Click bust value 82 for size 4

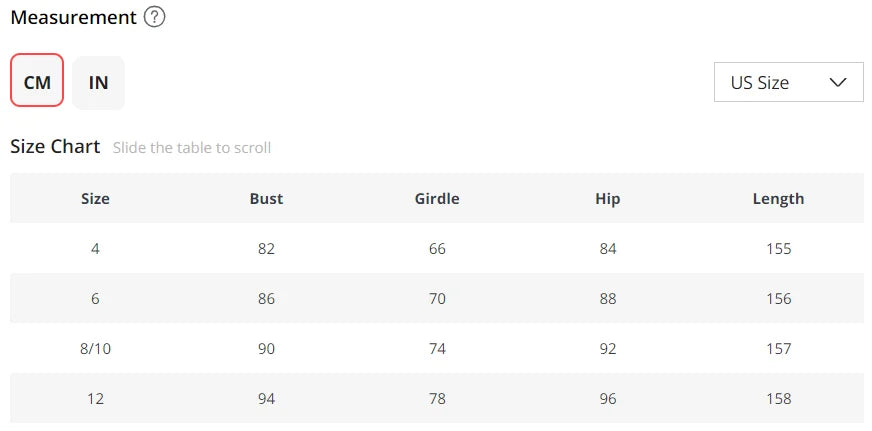tap(266, 248)
